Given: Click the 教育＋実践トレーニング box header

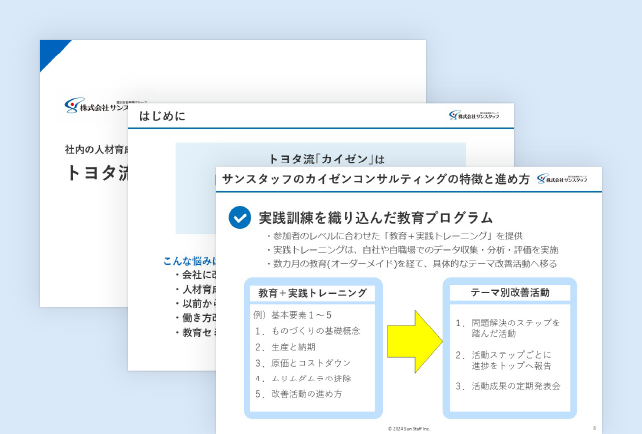Looking at the screenshot, I should pyautogui.click(x=312, y=293).
